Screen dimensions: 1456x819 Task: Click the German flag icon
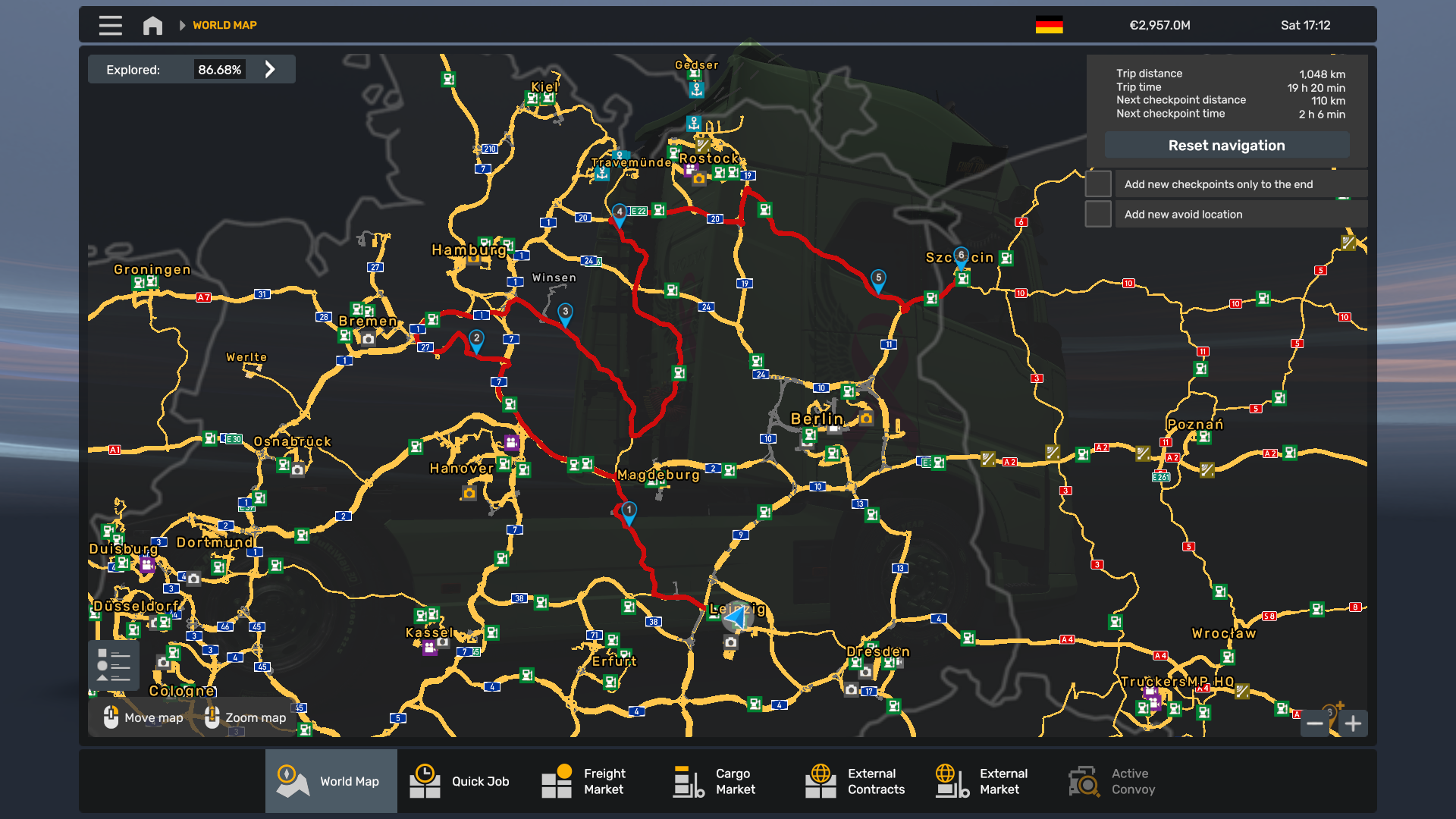[x=1049, y=25]
